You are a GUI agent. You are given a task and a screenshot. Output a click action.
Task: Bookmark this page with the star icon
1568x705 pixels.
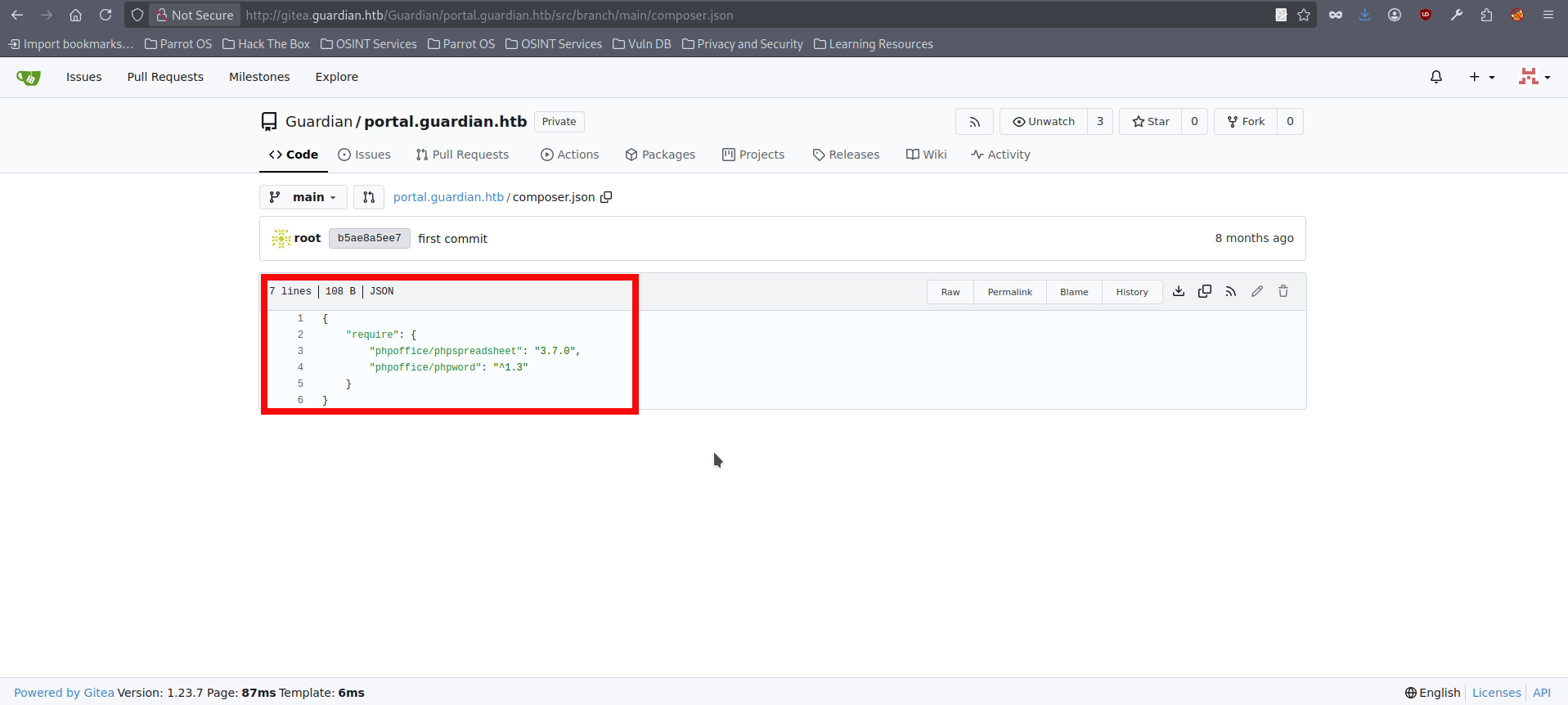coord(1304,15)
